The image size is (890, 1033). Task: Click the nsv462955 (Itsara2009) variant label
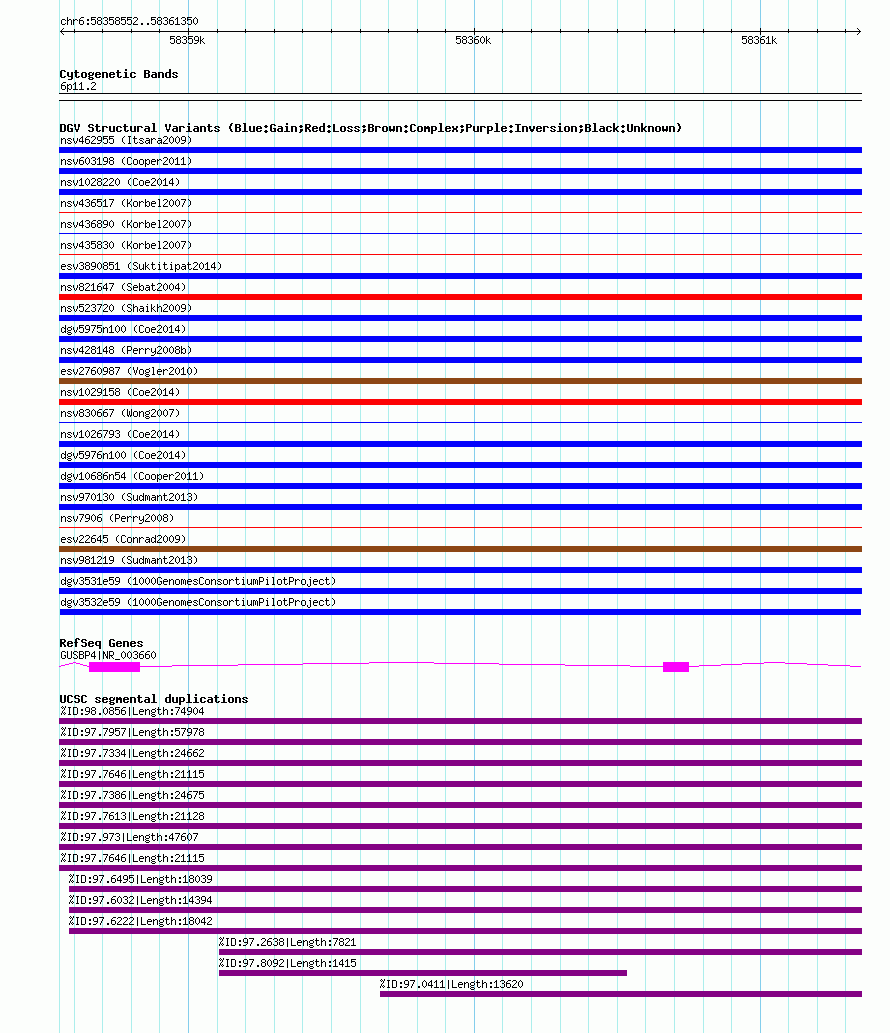coord(126,140)
